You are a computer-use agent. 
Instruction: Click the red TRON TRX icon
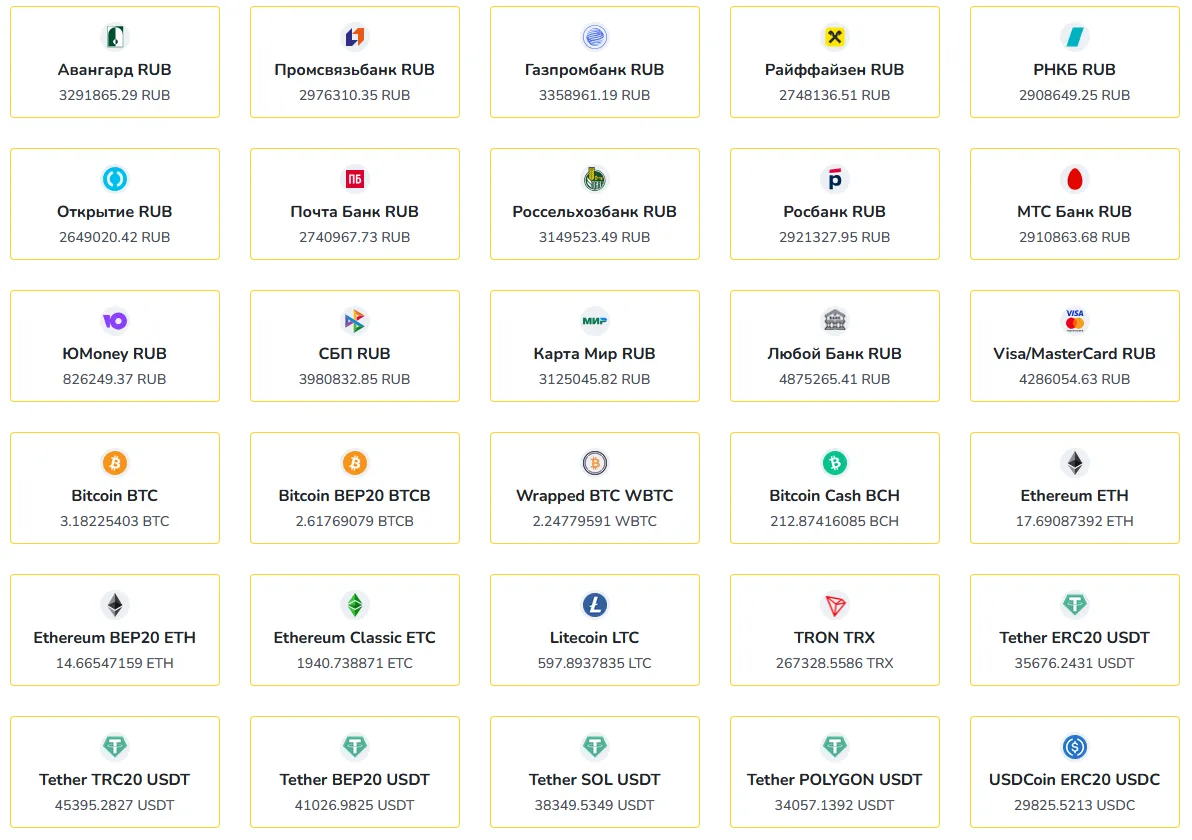point(835,605)
